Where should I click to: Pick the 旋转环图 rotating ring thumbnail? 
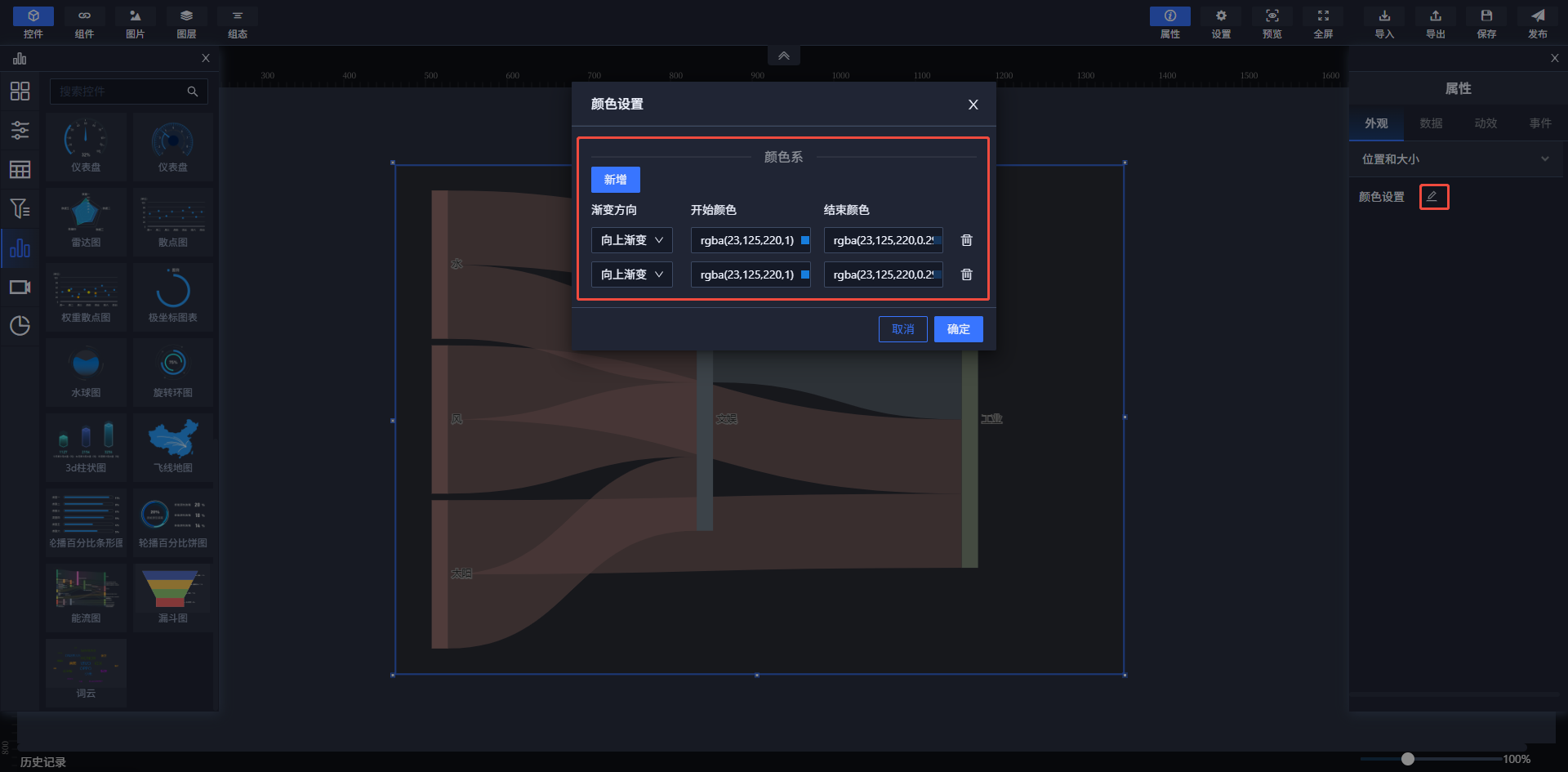(173, 373)
